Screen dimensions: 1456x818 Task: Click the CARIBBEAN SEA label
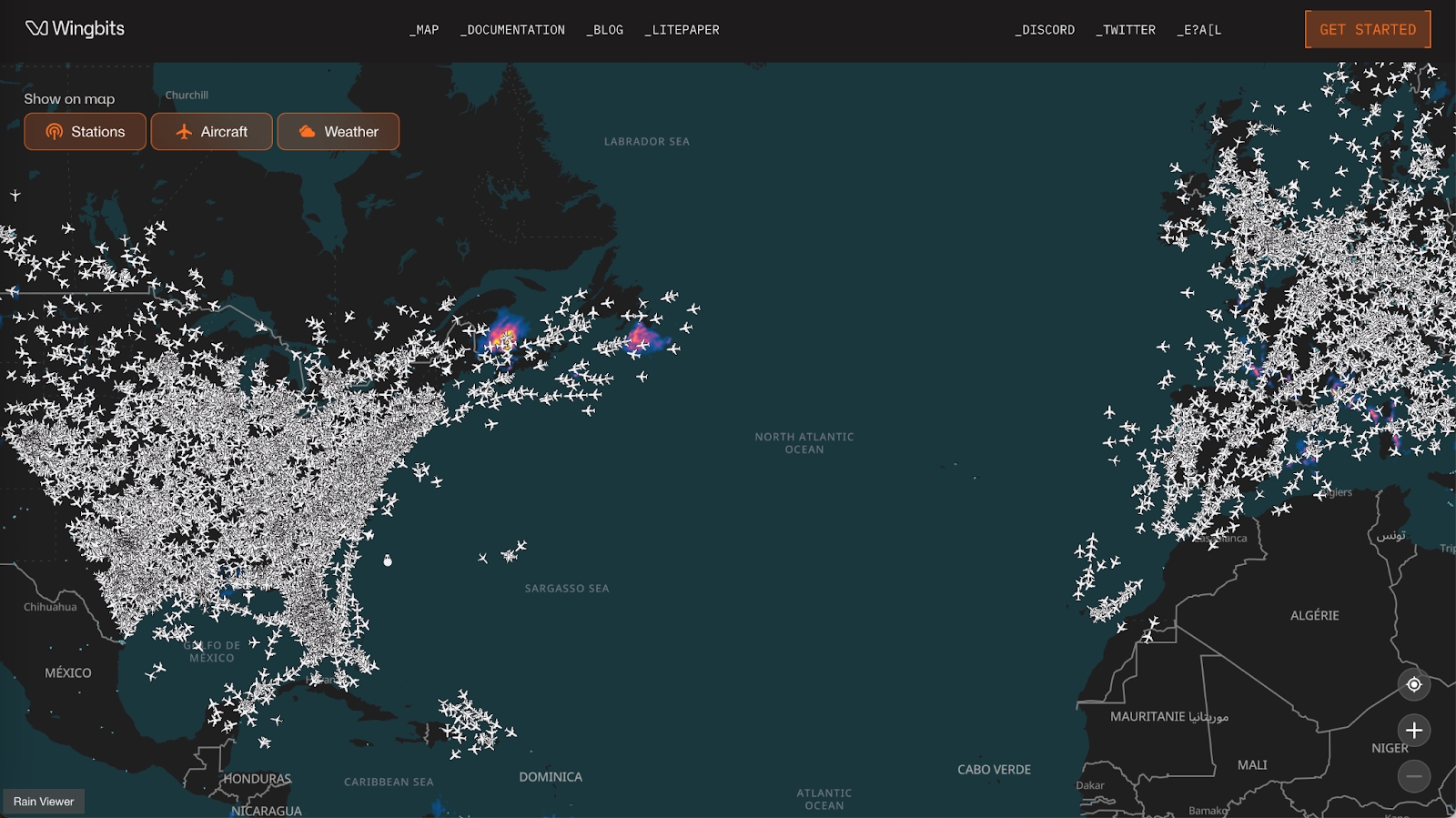(389, 783)
